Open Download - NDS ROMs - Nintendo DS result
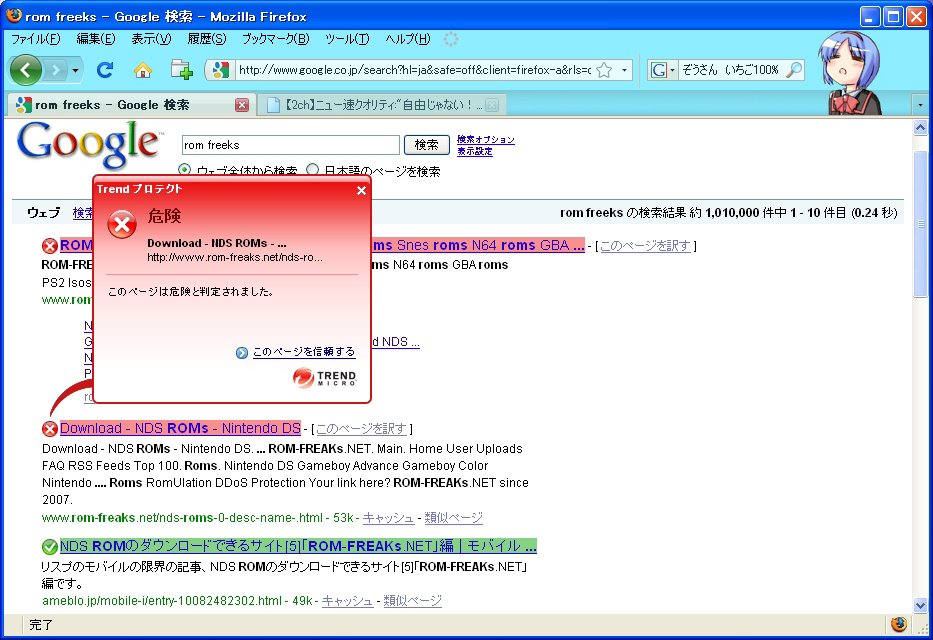The image size is (933, 640). [180, 428]
